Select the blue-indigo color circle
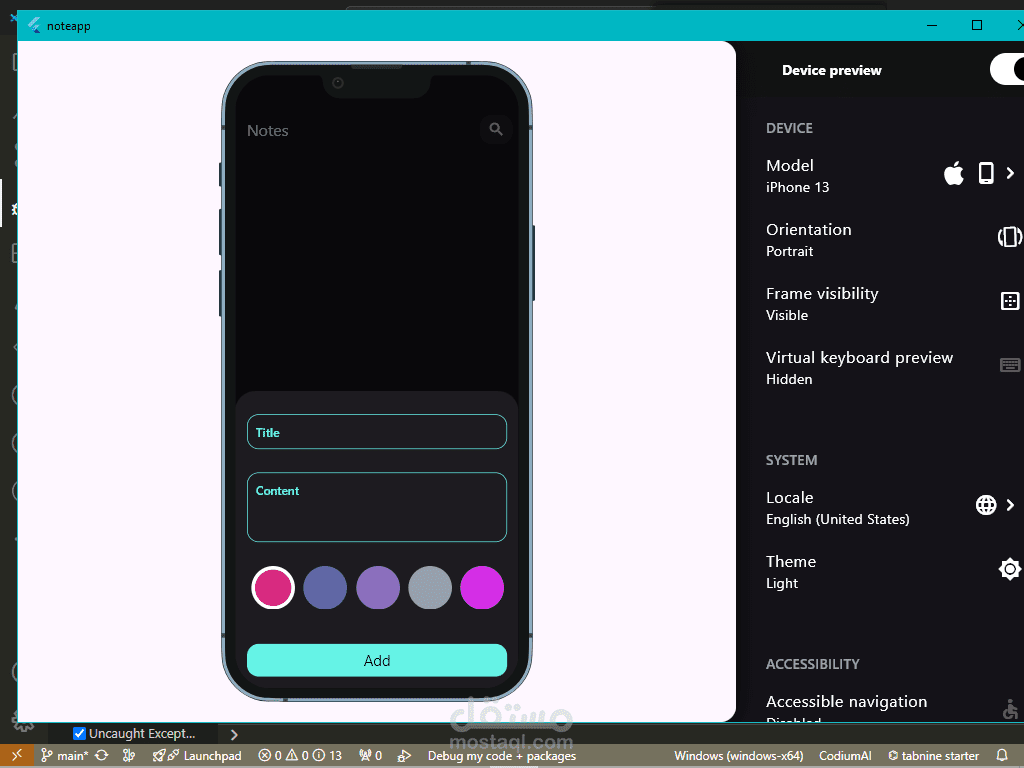 pyautogui.click(x=325, y=588)
